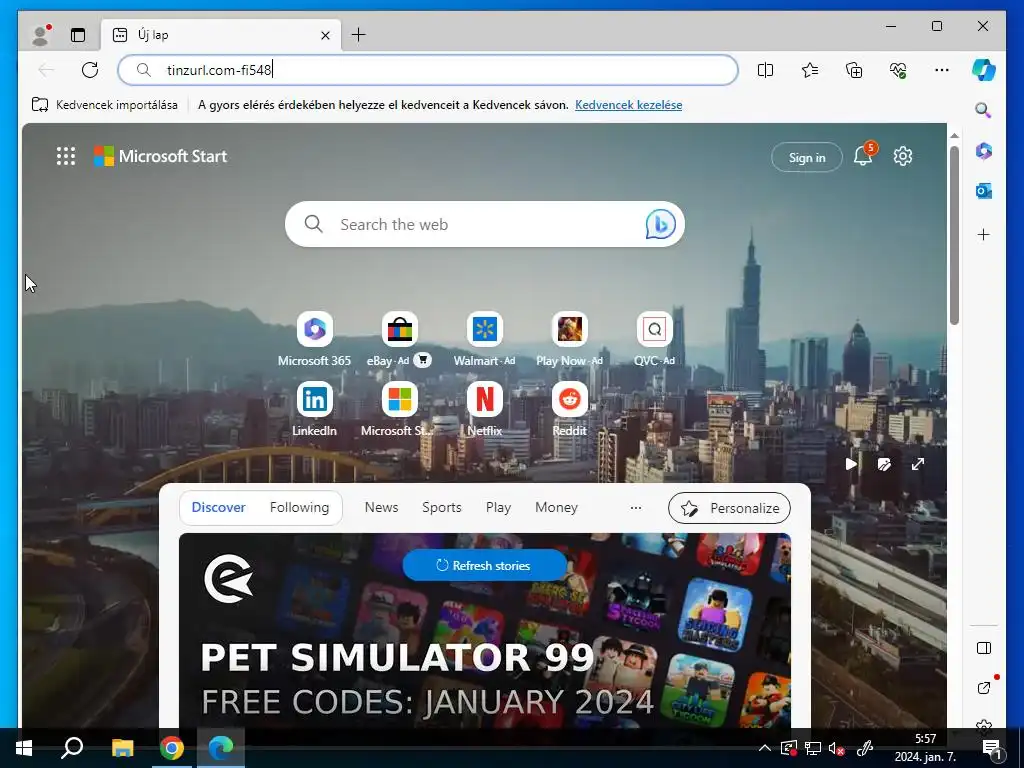Play the background video
Viewport: 1024px width, 768px height.
pos(851,464)
